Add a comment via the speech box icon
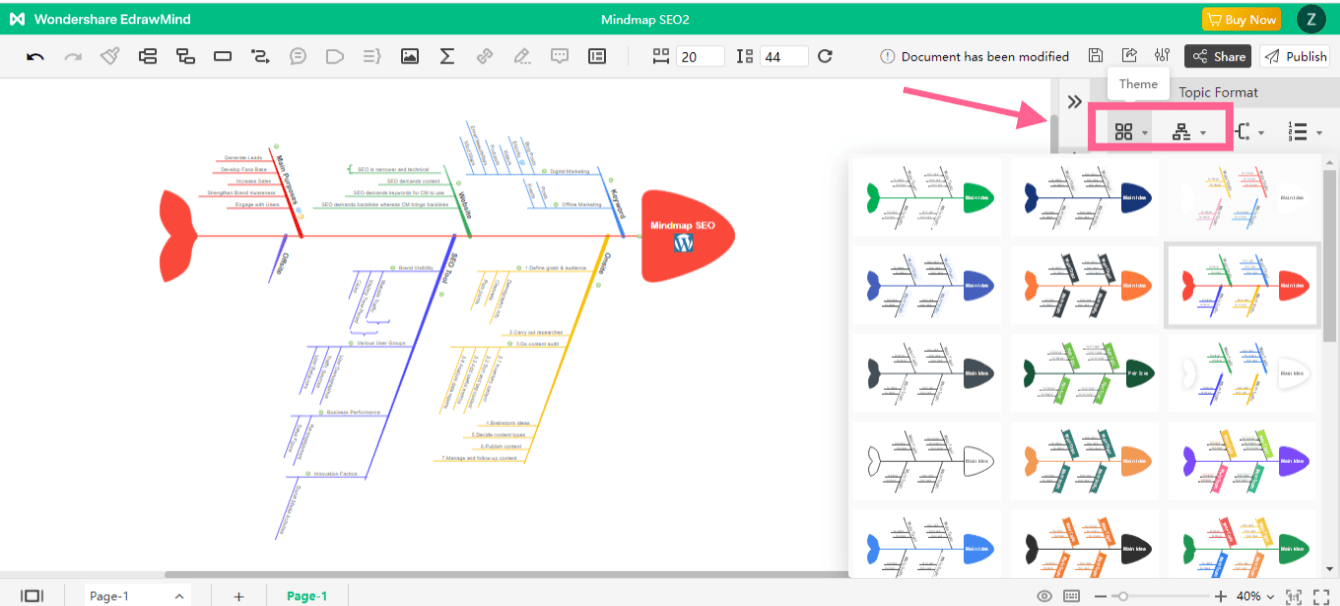 click(x=560, y=57)
